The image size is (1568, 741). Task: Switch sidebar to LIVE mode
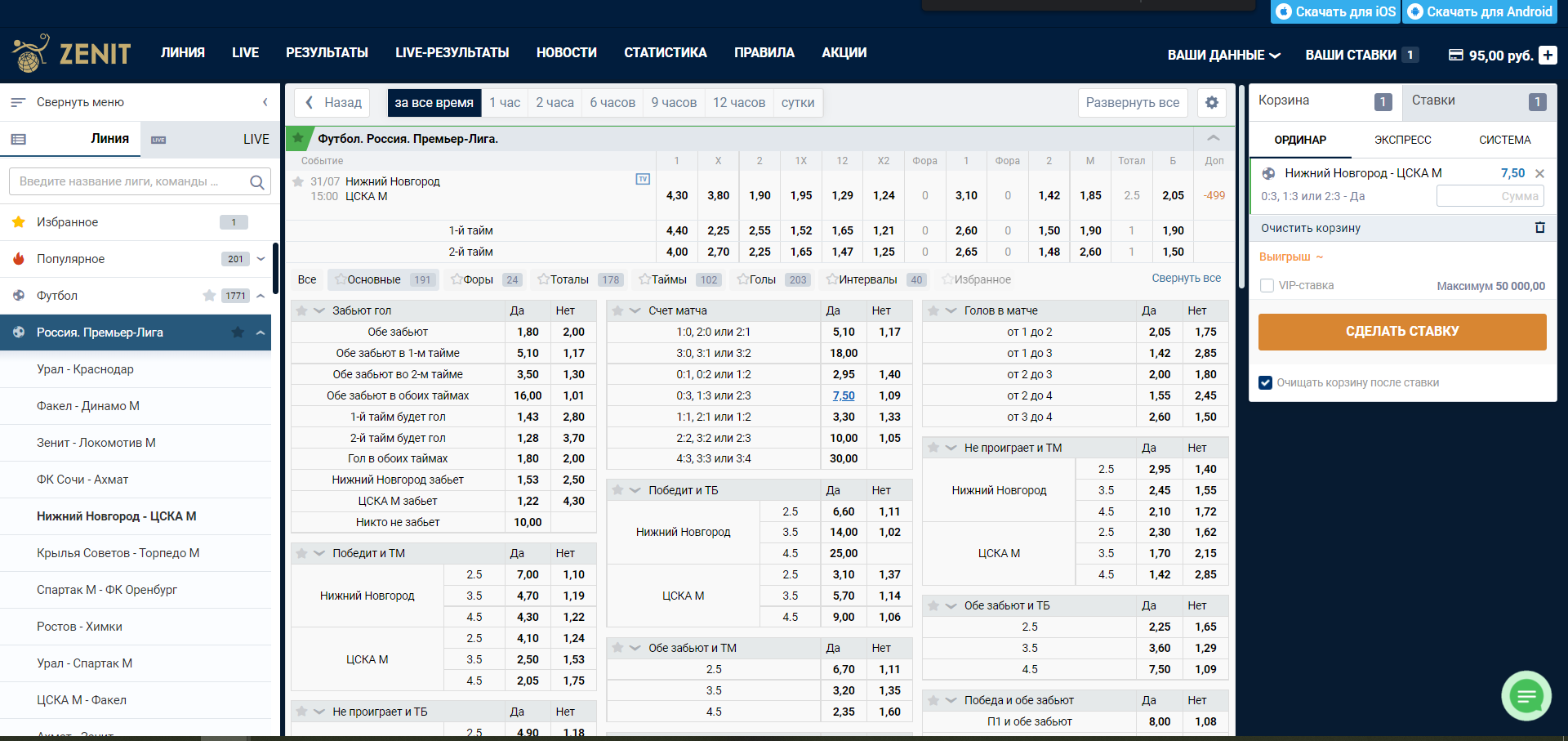click(209, 140)
